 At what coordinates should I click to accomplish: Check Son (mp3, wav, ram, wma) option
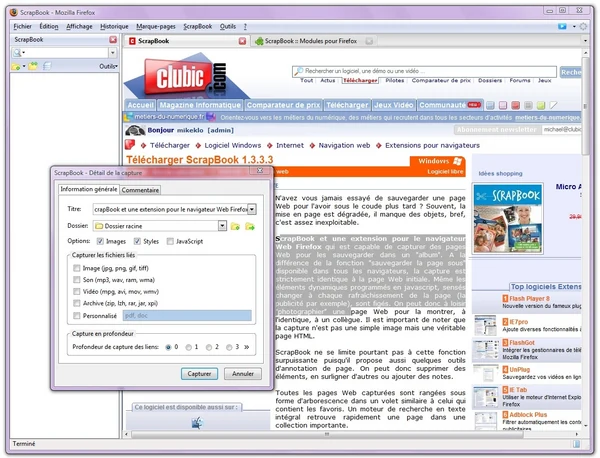(77, 280)
